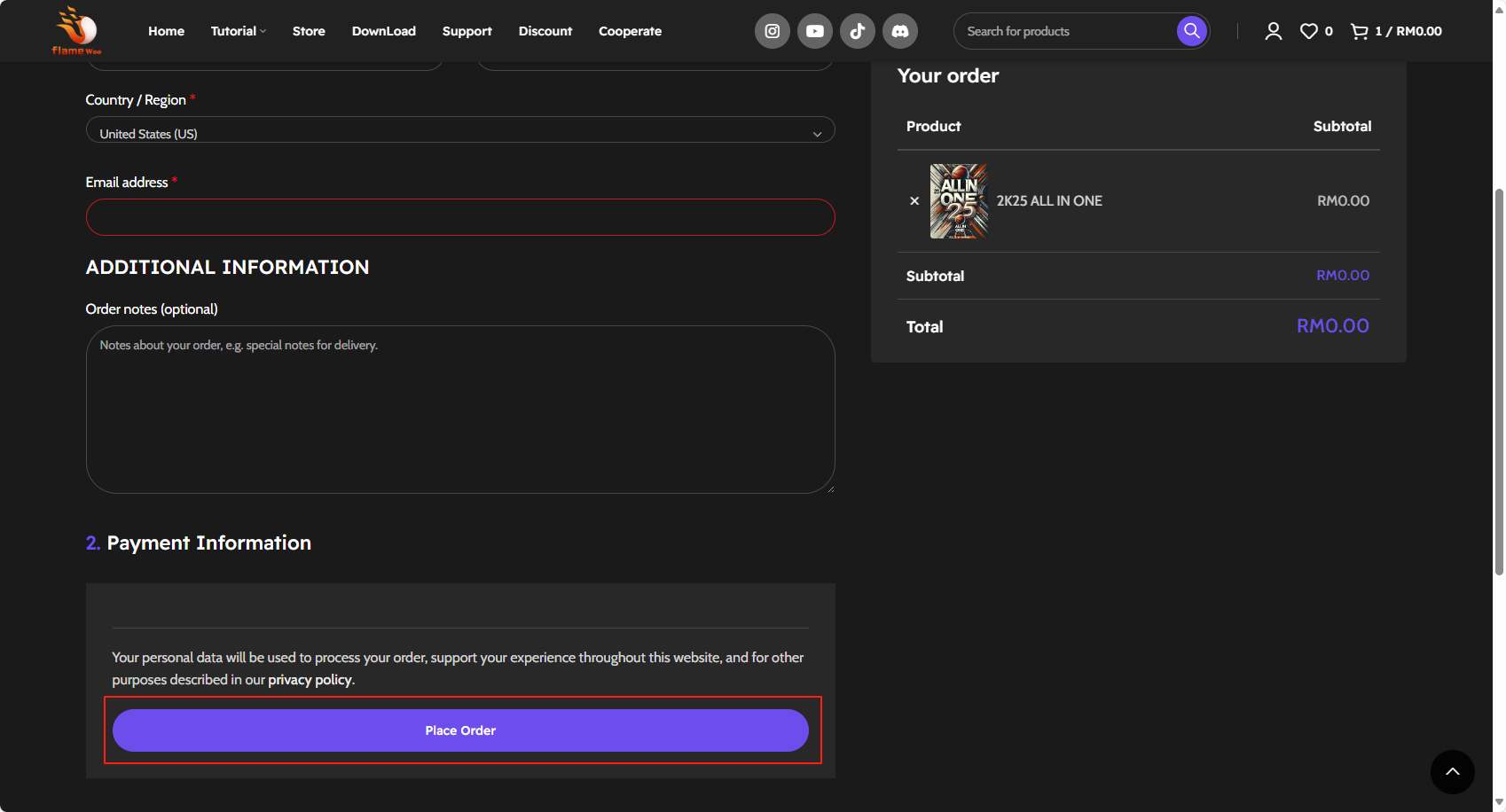Go to the Store menu item
This screenshot has width=1506, height=812.
309,31
